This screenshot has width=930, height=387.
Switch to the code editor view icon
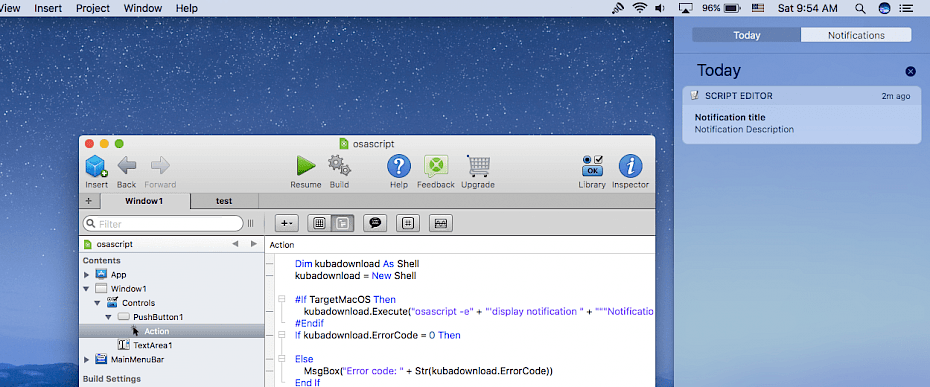(343, 223)
